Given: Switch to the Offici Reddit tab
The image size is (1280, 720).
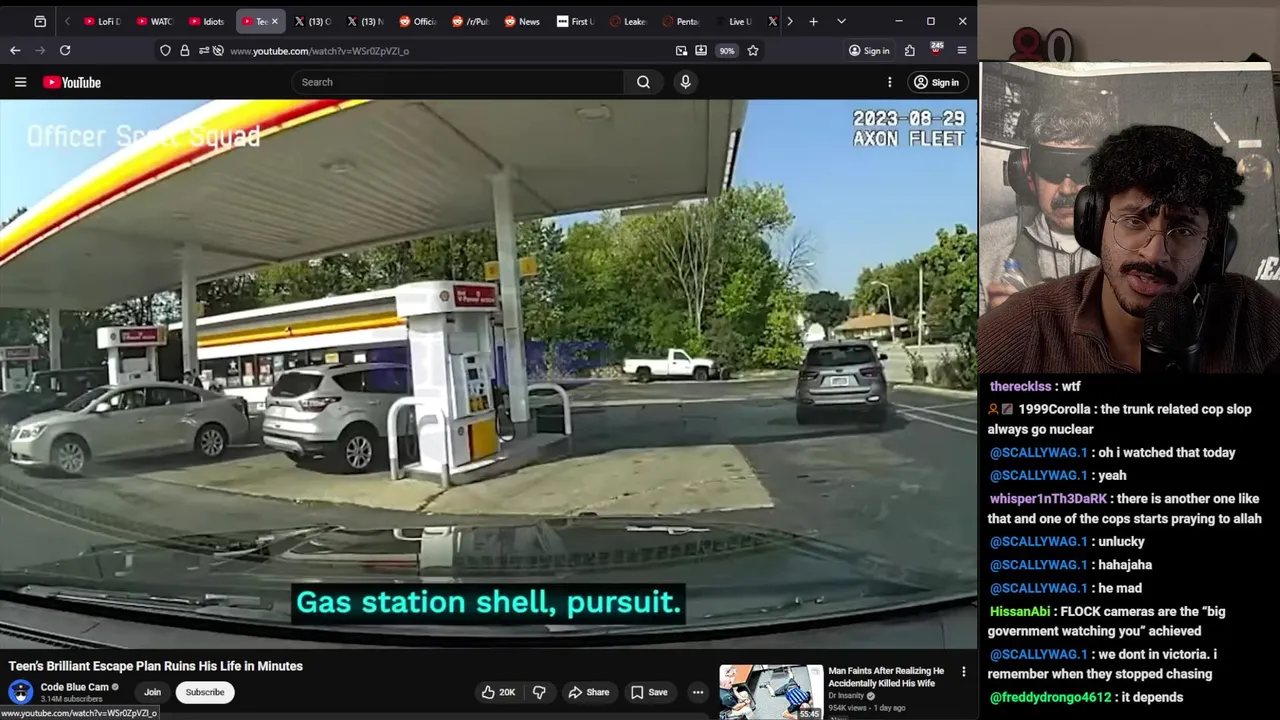Looking at the screenshot, I should [418, 21].
